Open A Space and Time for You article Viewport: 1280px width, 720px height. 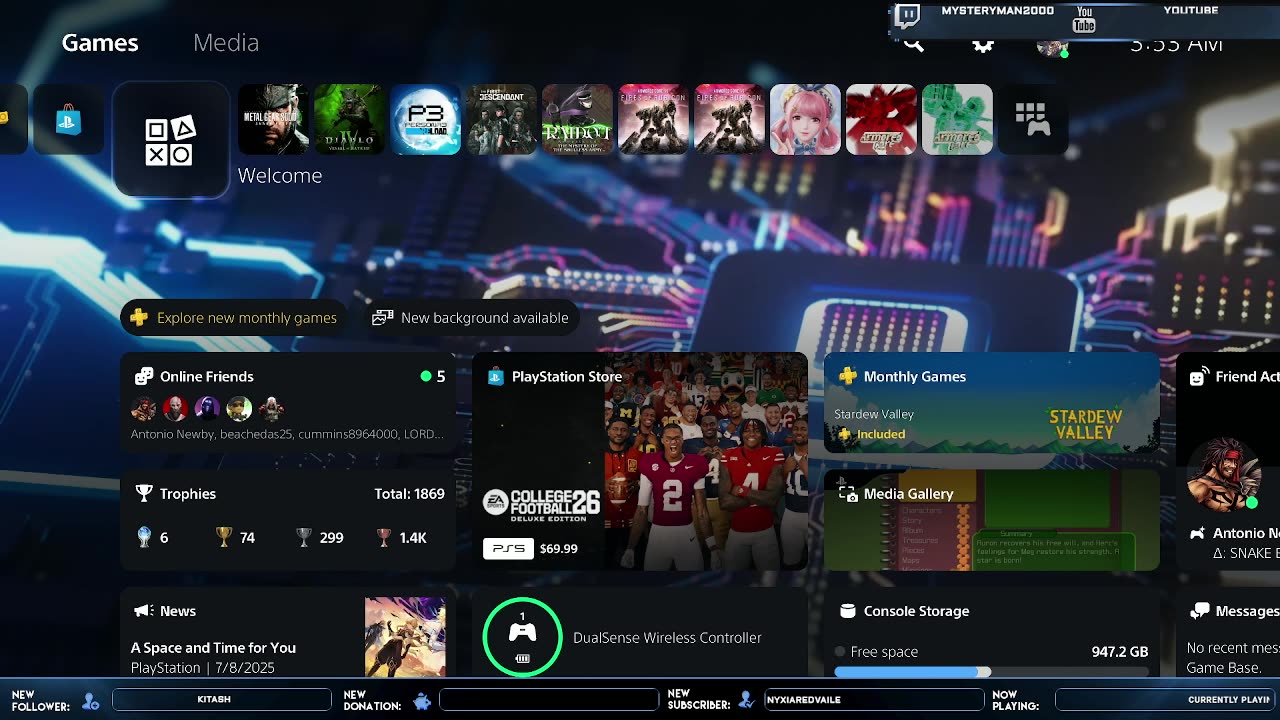pos(213,647)
